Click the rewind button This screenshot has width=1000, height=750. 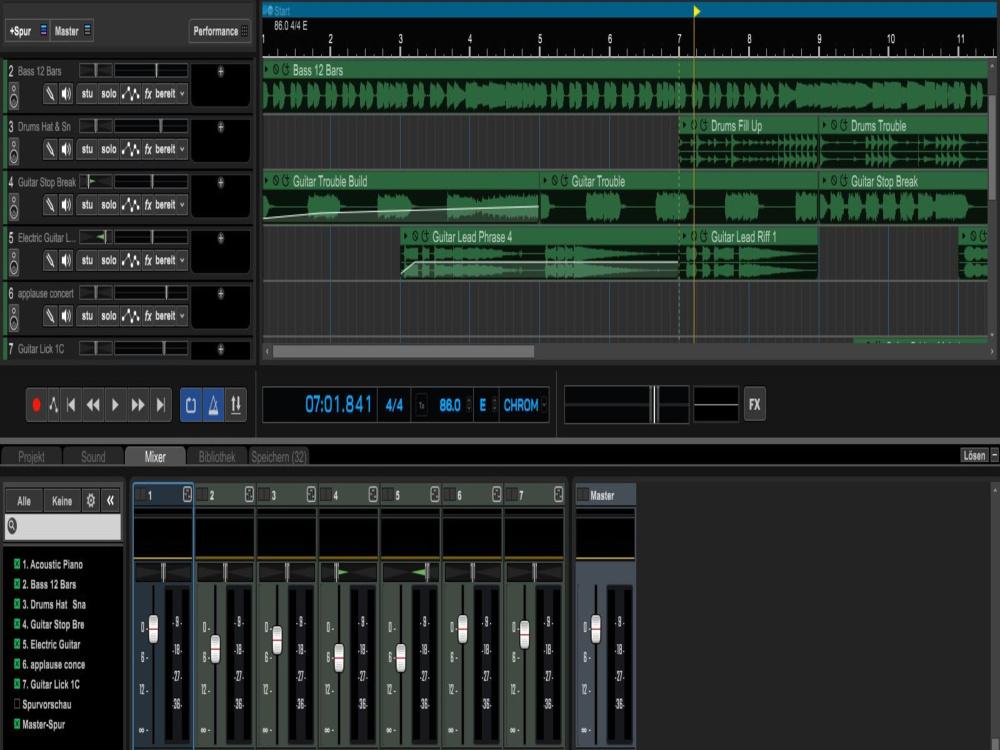(93, 404)
